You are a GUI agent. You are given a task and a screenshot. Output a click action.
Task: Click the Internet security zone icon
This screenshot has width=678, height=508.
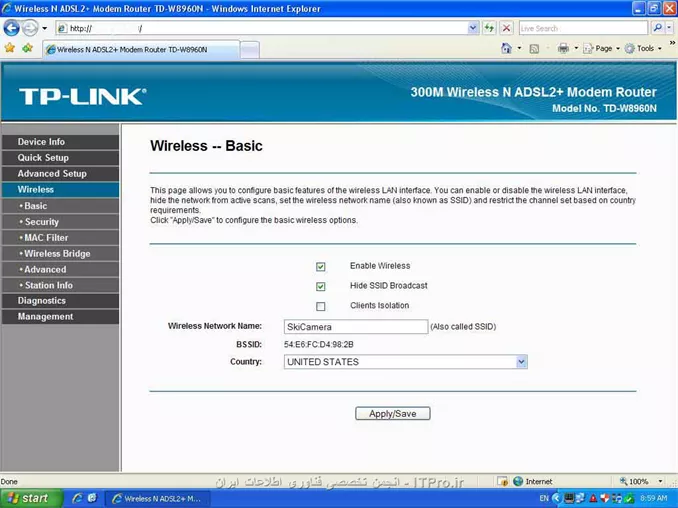(518, 481)
